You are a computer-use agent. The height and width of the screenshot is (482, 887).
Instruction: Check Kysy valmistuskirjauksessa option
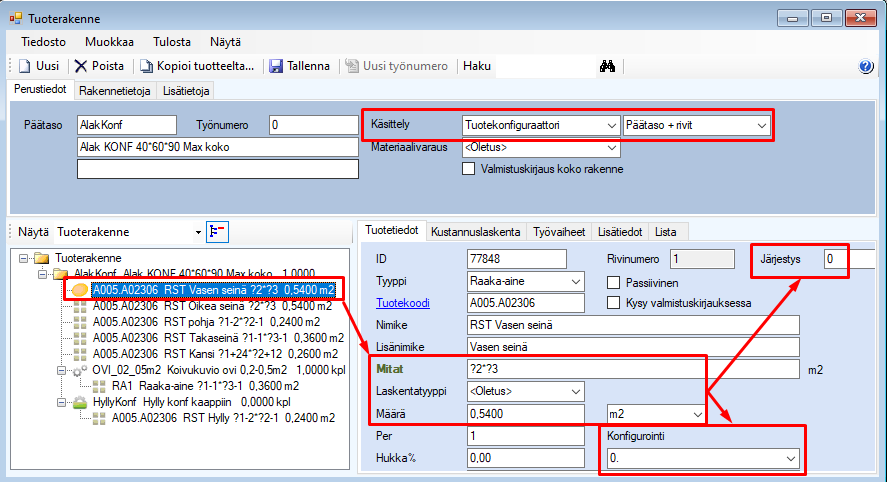614,302
